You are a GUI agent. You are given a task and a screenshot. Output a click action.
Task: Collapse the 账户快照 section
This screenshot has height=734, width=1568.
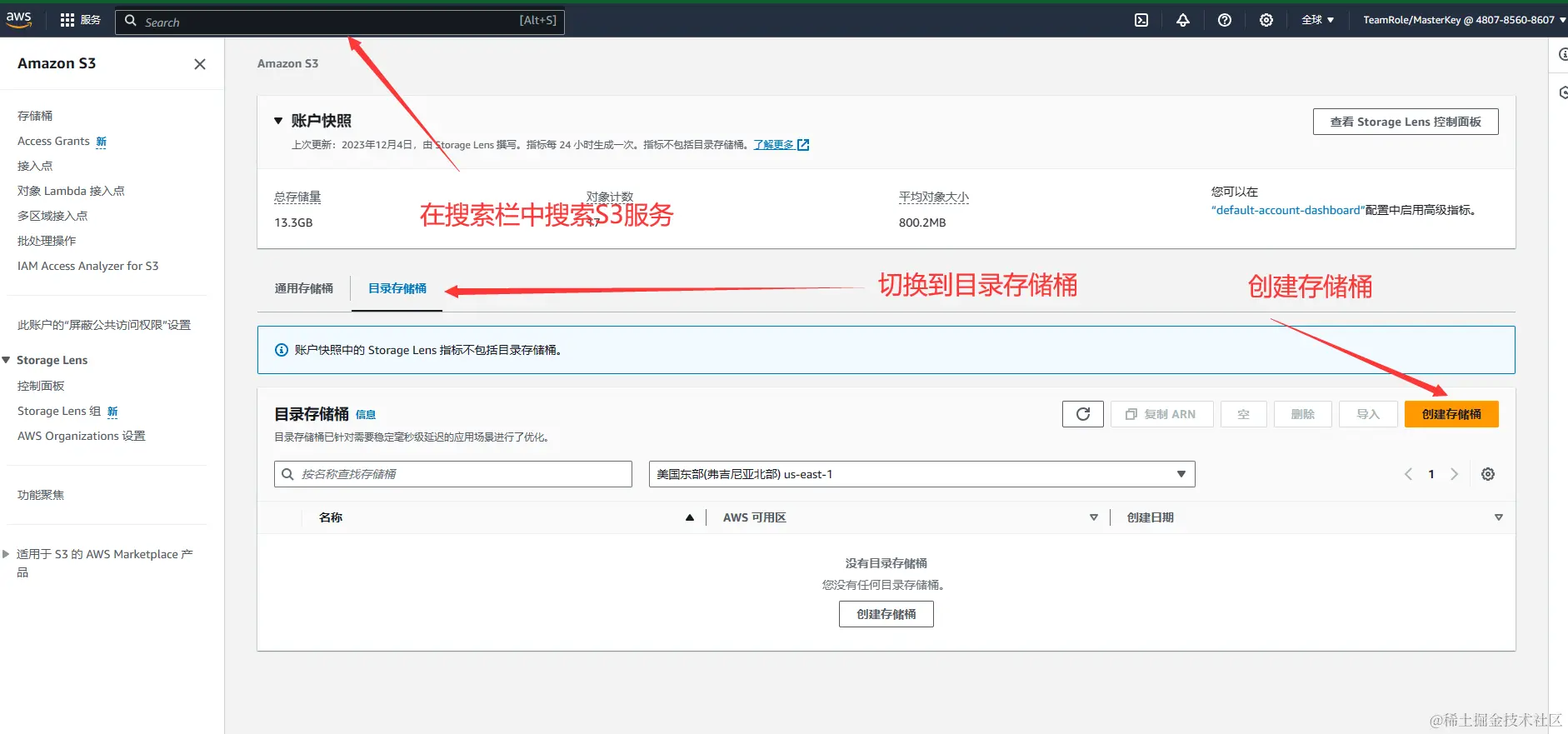278,121
